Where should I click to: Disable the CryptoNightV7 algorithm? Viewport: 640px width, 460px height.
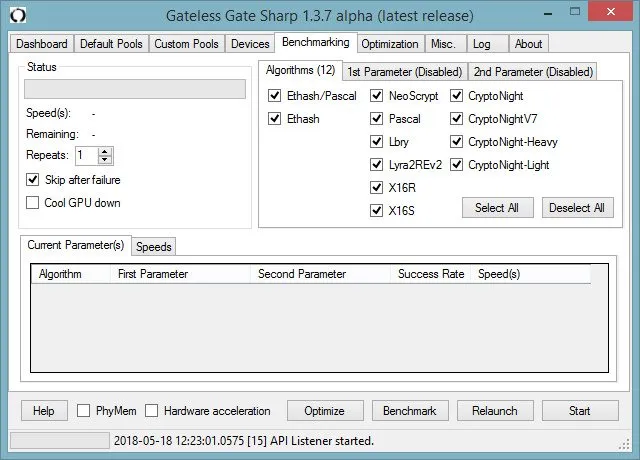(456, 119)
